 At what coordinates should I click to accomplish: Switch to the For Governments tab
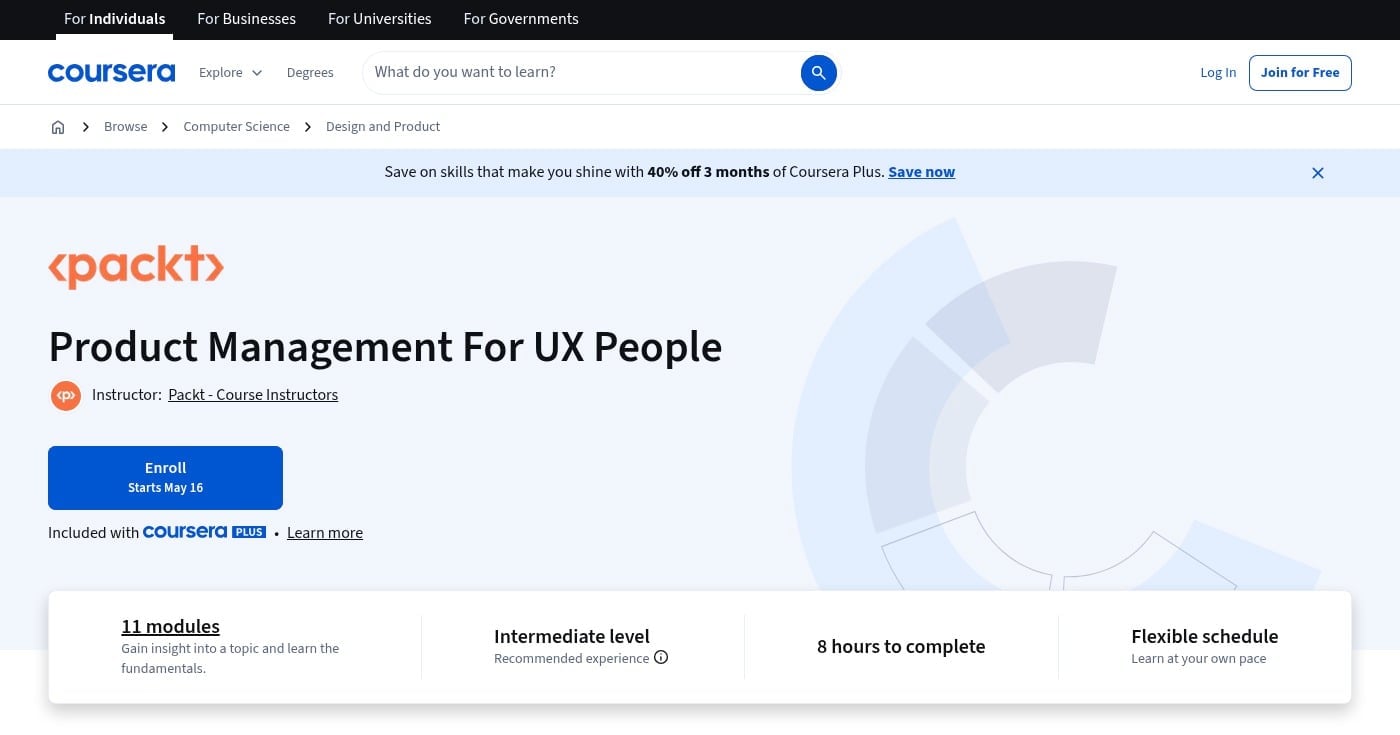pyautogui.click(x=521, y=19)
